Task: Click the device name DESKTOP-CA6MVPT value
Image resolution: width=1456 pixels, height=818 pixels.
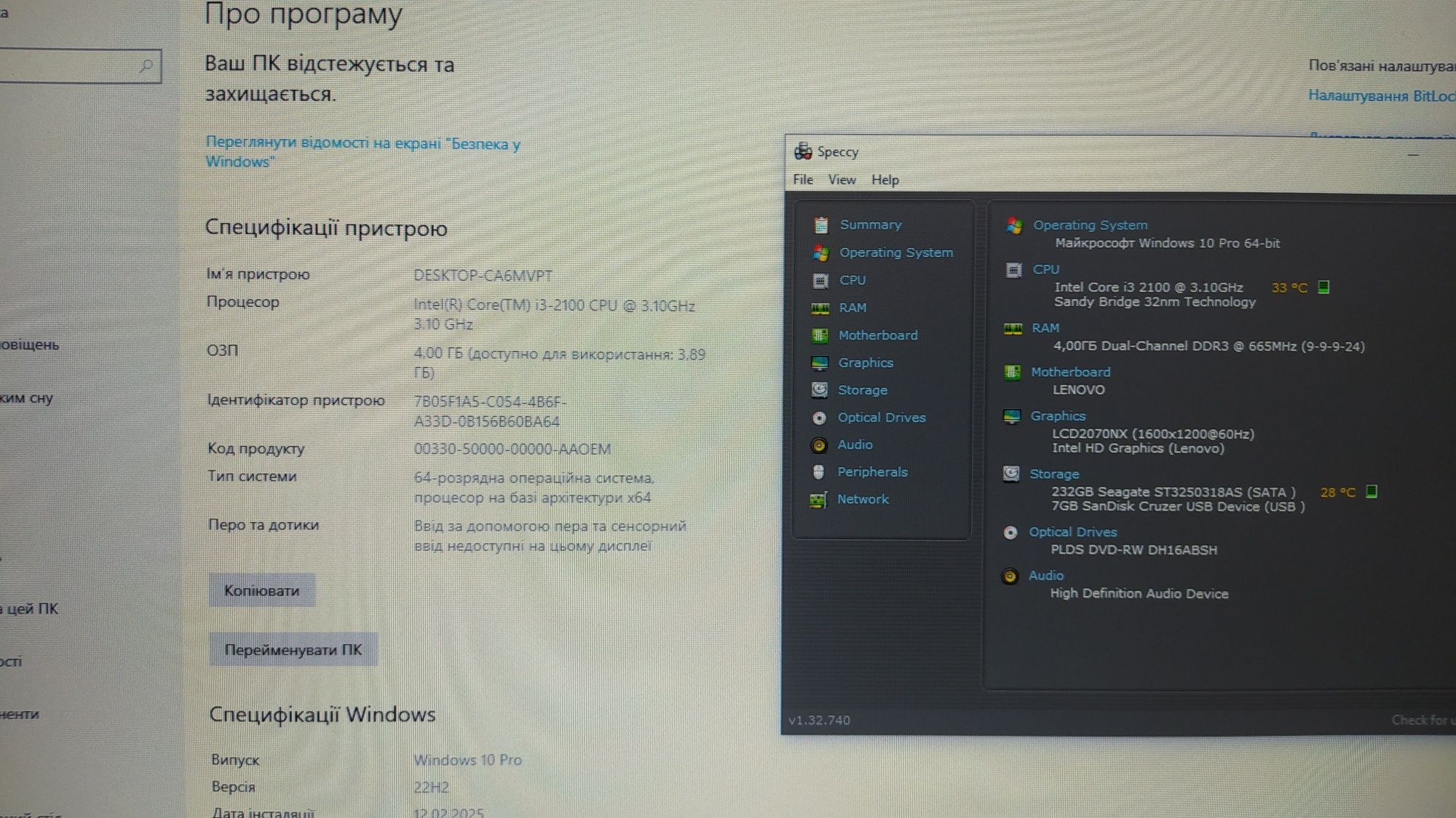Action: click(x=483, y=276)
